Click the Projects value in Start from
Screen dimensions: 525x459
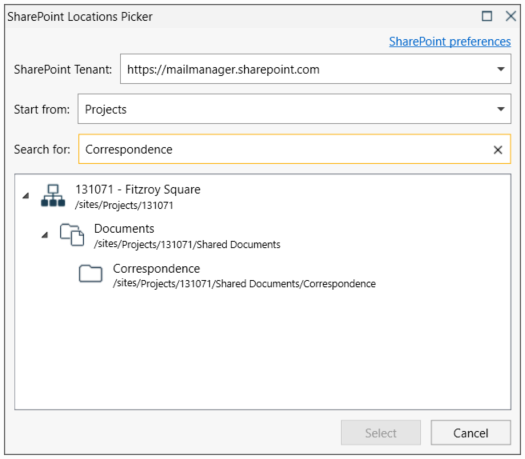click(x=106, y=109)
